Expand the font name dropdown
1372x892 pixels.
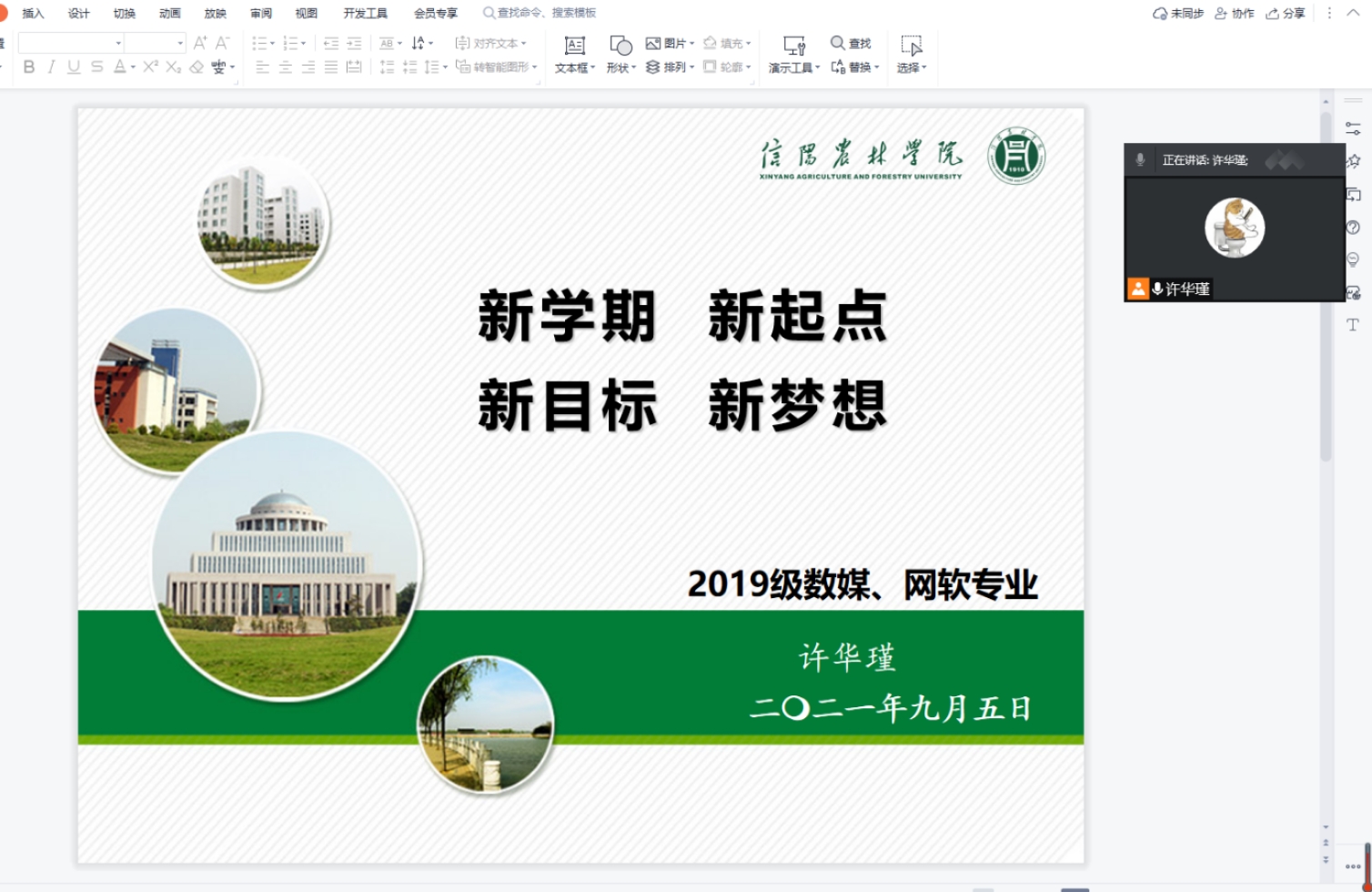[118, 43]
